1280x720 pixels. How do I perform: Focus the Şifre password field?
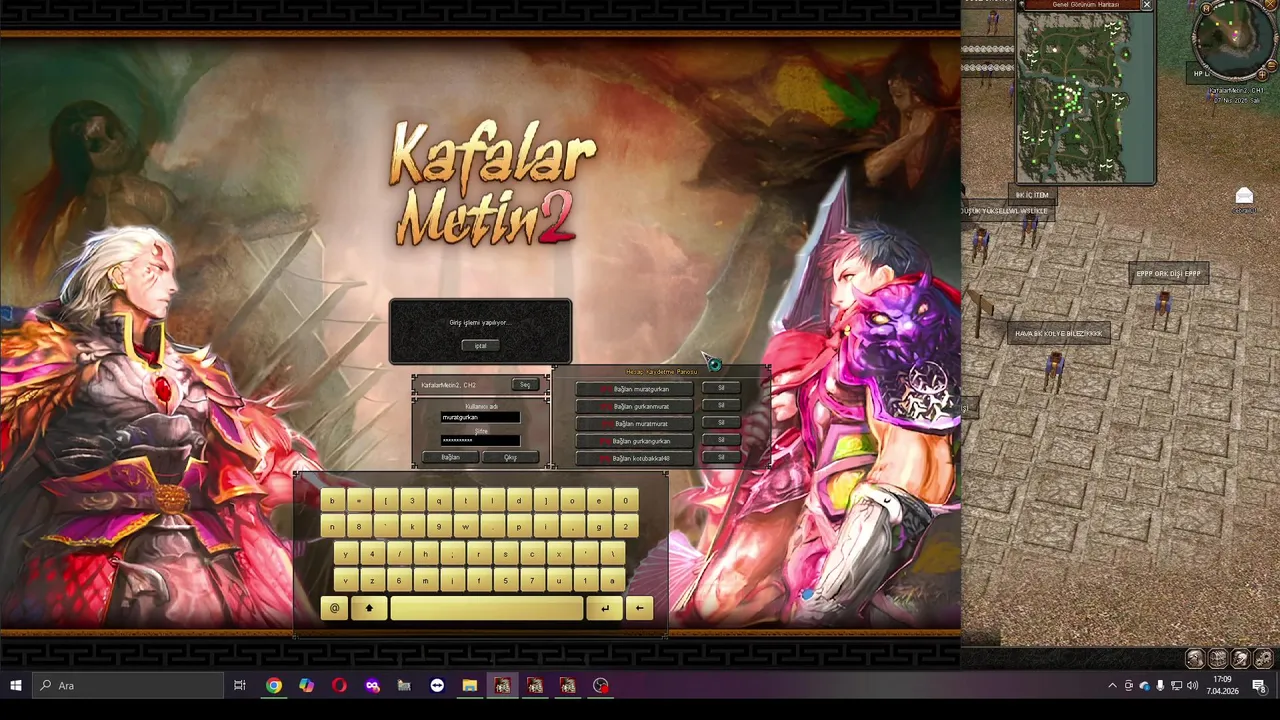point(481,440)
